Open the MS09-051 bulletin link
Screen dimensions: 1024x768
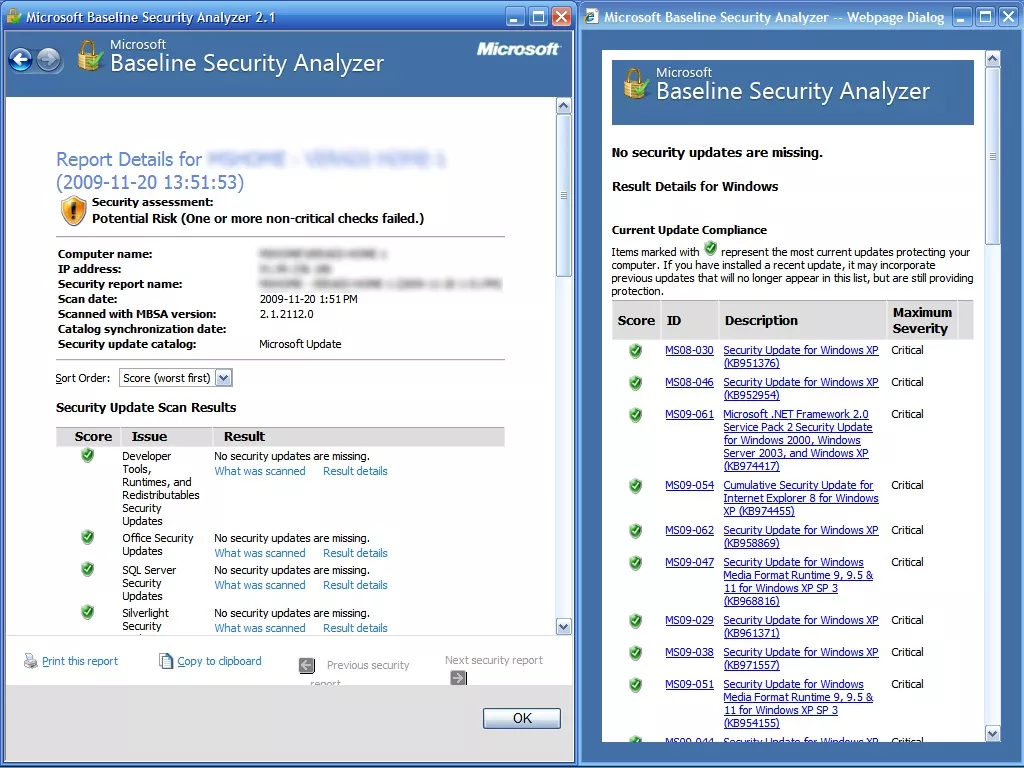(x=689, y=684)
